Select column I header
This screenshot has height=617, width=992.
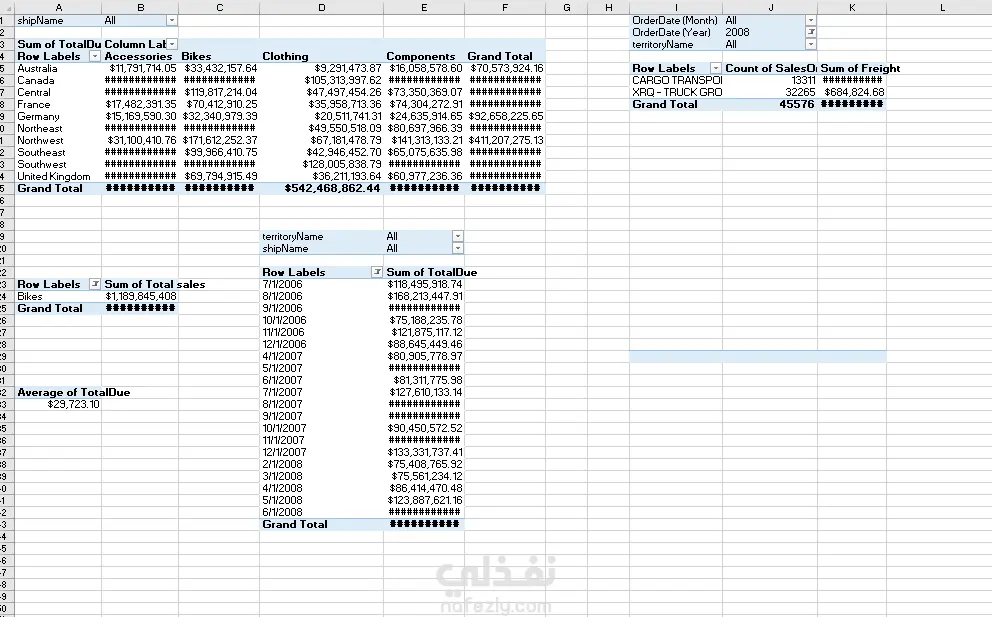676,8
